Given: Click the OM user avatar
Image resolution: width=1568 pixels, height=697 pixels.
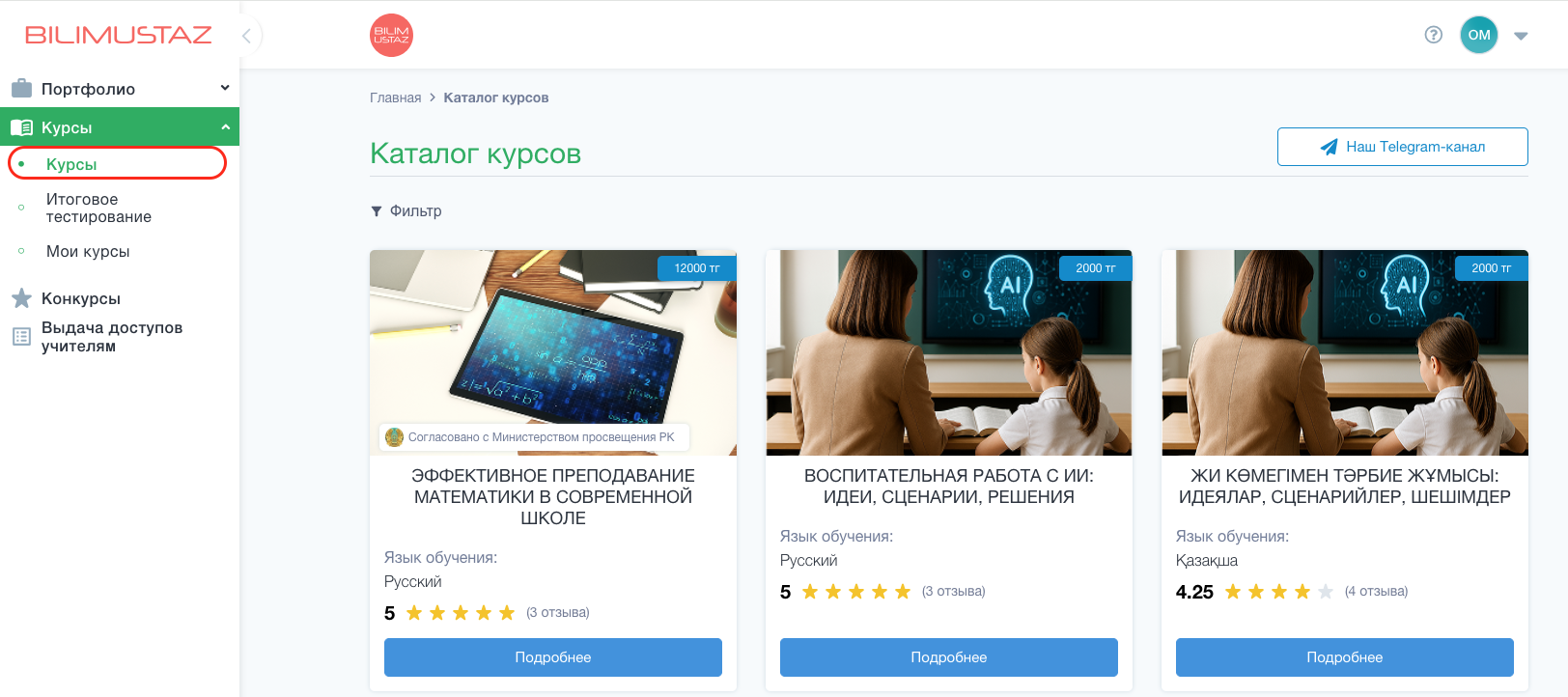Looking at the screenshot, I should (x=1478, y=35).
